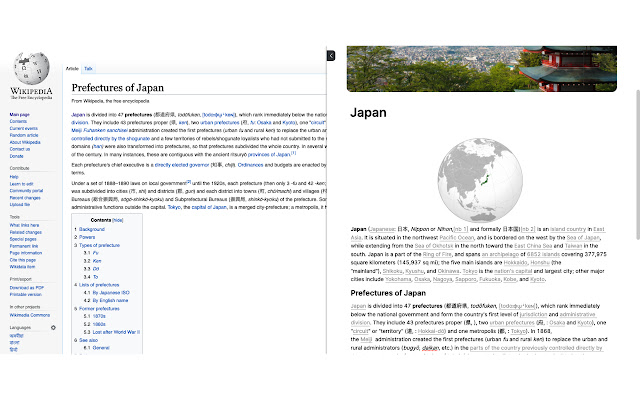Open By English name in Contents

[x=110, y=300]
